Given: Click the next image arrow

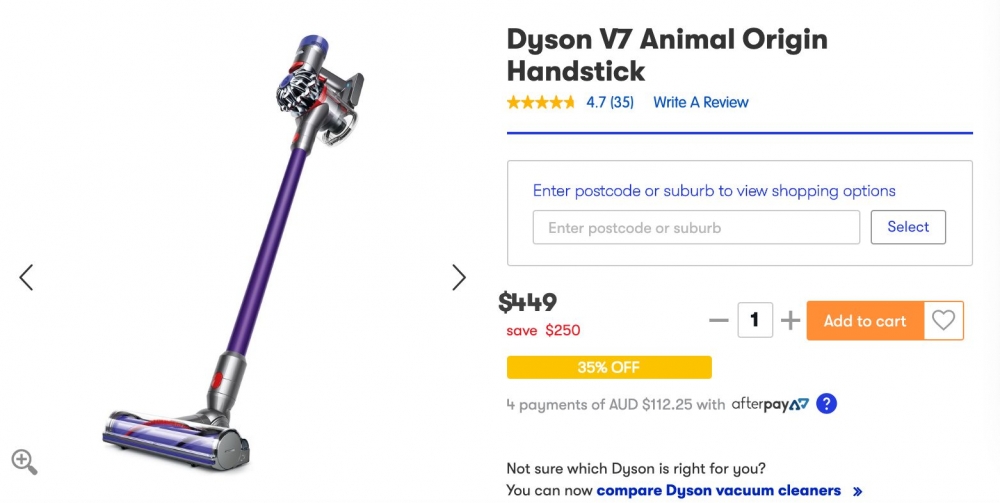Looking at the screenshot, I should 459,277.
